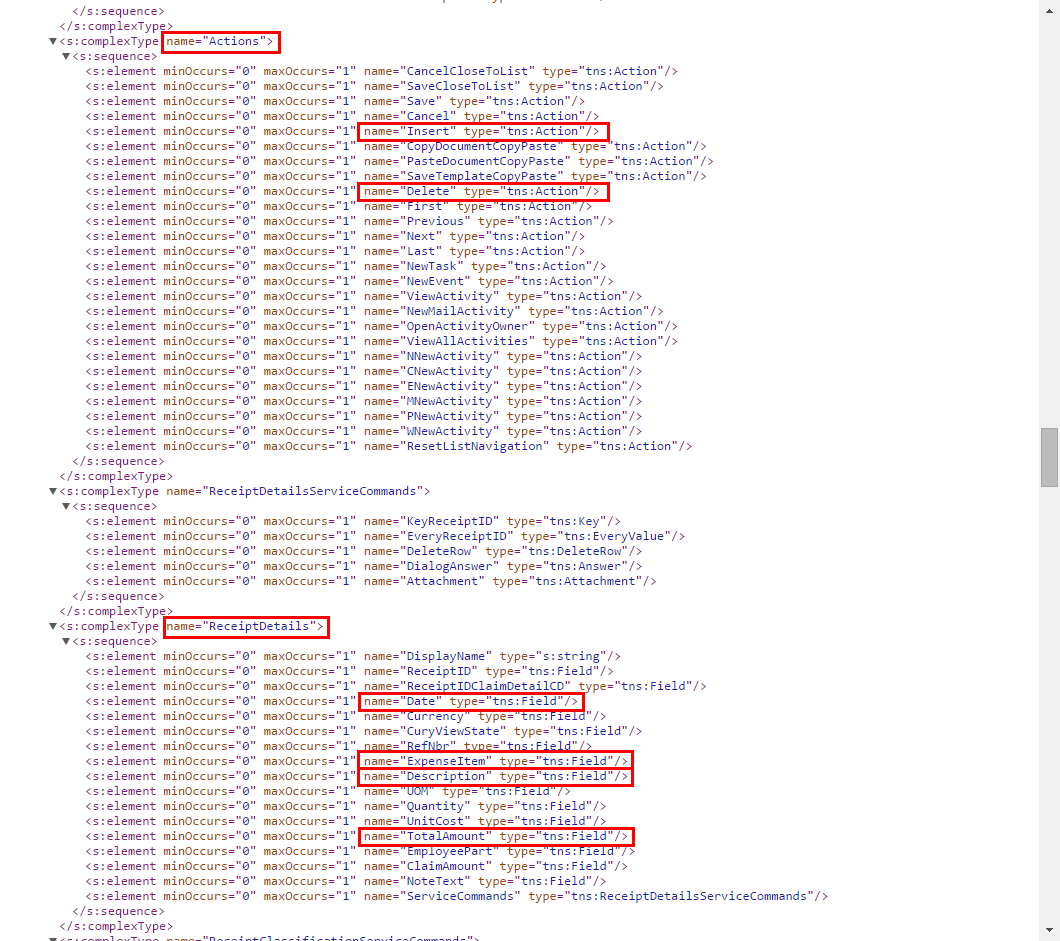Click the MNewActivity element line
The width and height of the screenshot is (1060, 941).
[364, 402]
